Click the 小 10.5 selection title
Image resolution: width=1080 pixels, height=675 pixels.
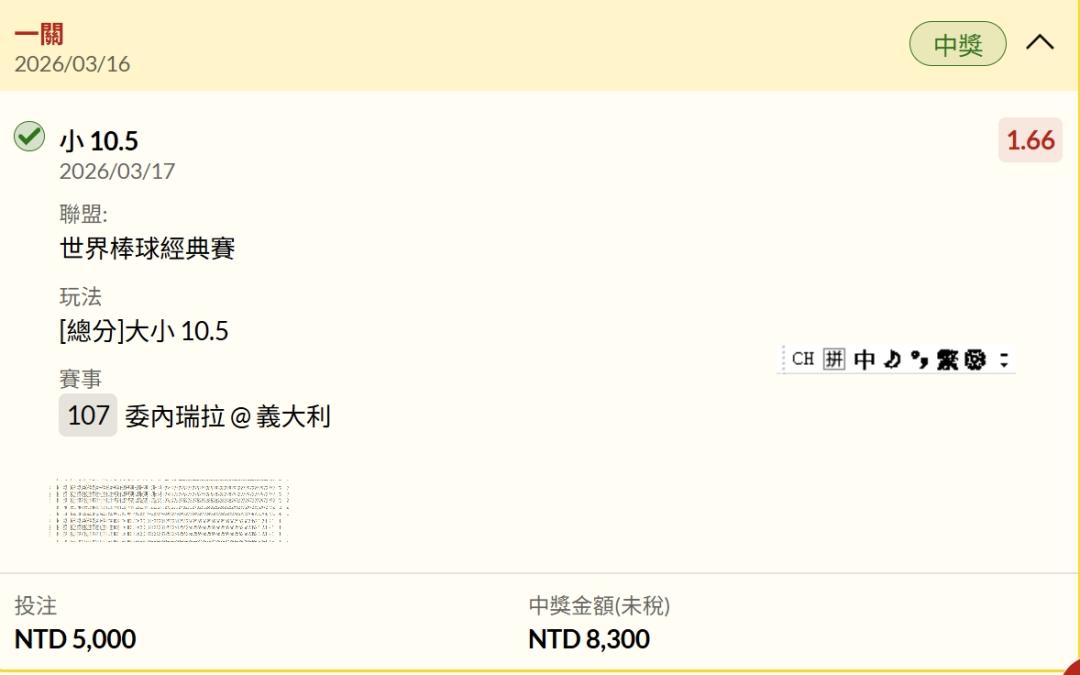(98, 141)
